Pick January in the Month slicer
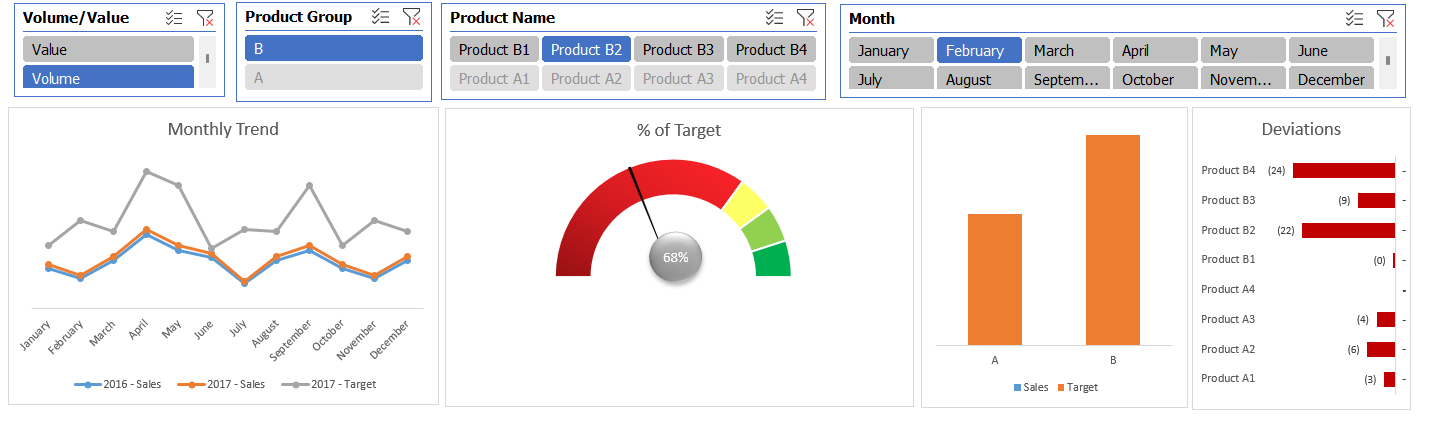The height and width of the screenshot is (432, 1435). click(x=890, y=50)
